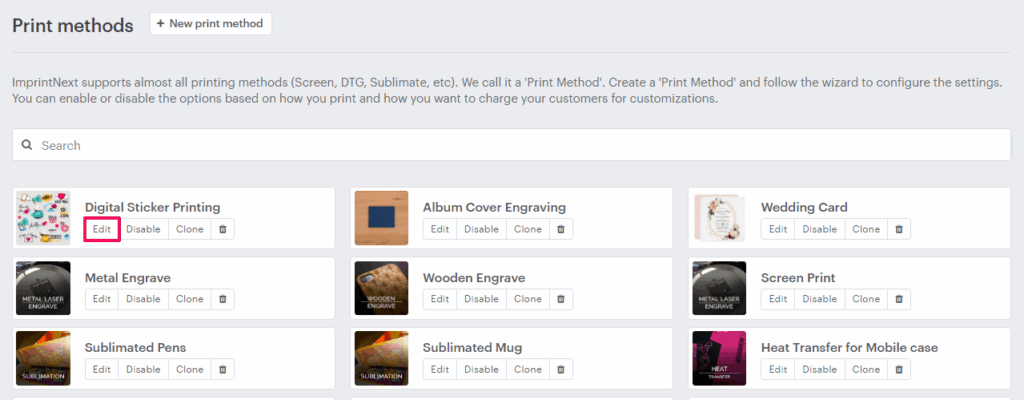The image size is (1024, 400).
Task: Remove Sublimated Pens with trash icon
Action: 223,369
